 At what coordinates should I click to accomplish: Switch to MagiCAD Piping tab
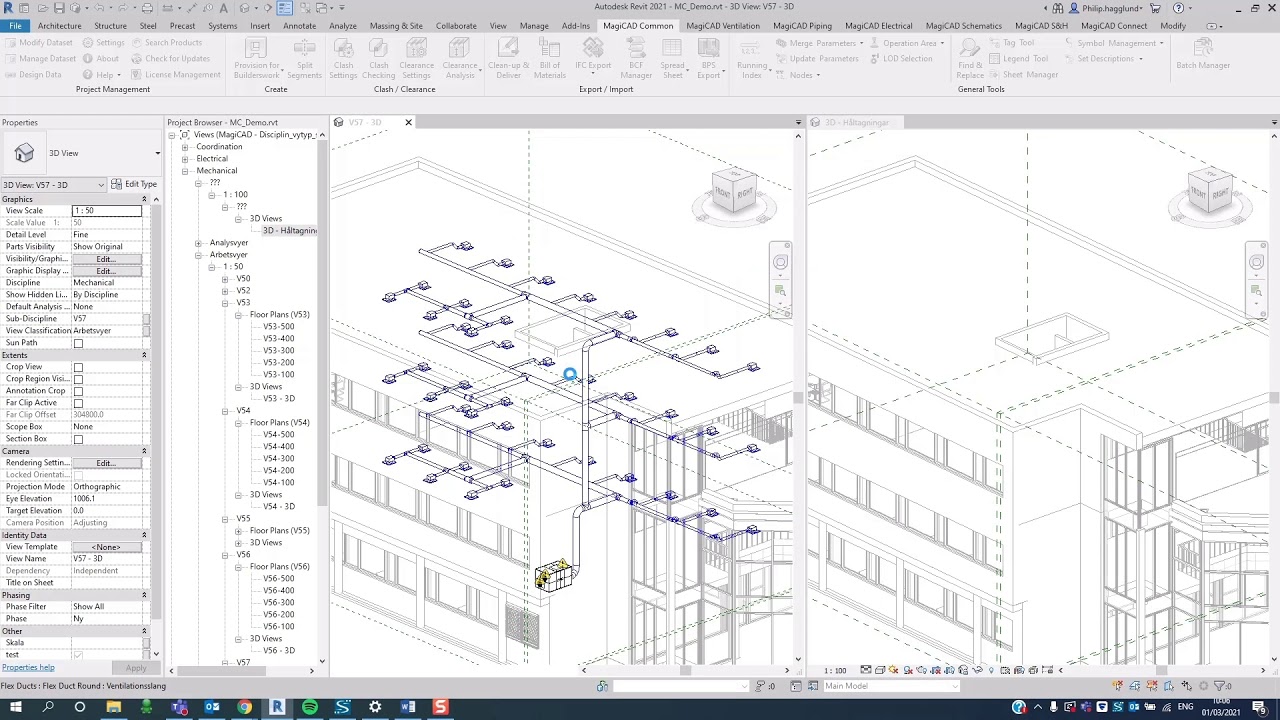[x=802, y=26]
